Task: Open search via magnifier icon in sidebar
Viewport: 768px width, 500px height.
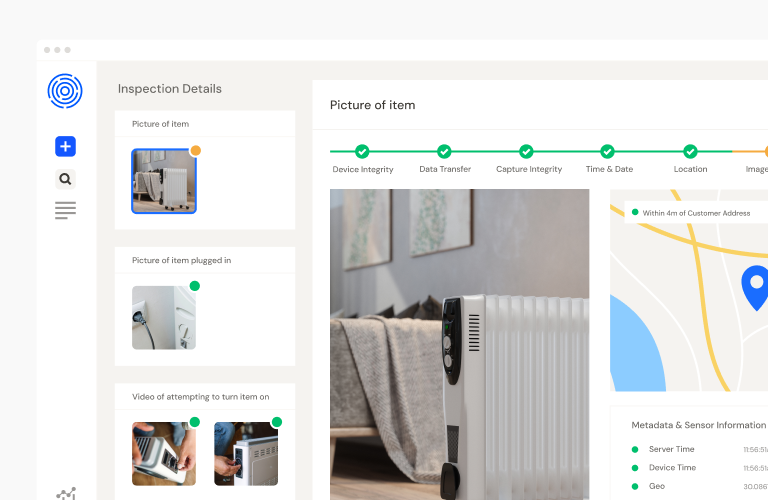Action: pos(65,179)
